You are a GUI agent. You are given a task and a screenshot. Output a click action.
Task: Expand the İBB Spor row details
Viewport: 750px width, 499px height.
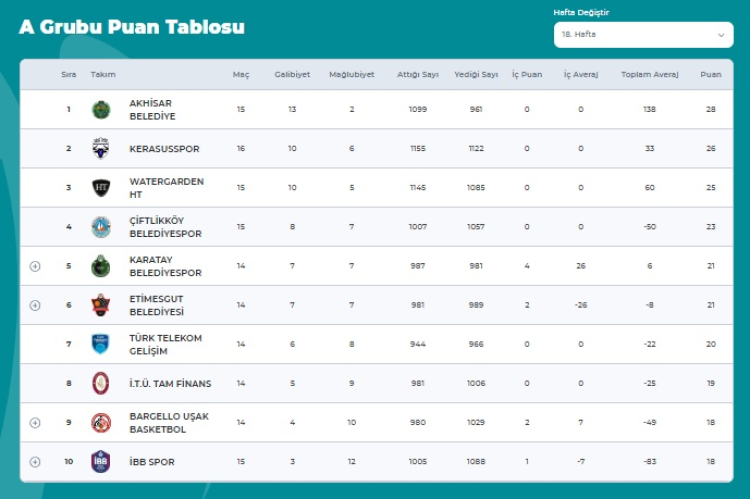point(35,462)
